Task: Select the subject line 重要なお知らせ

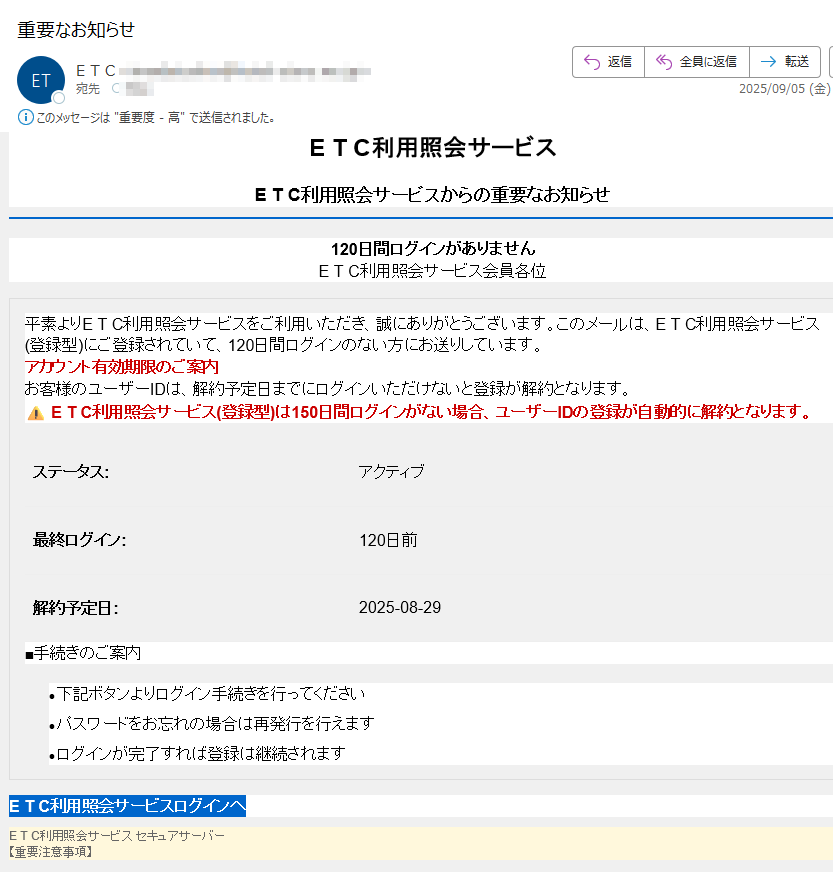Action: click(x=76, y=29)
